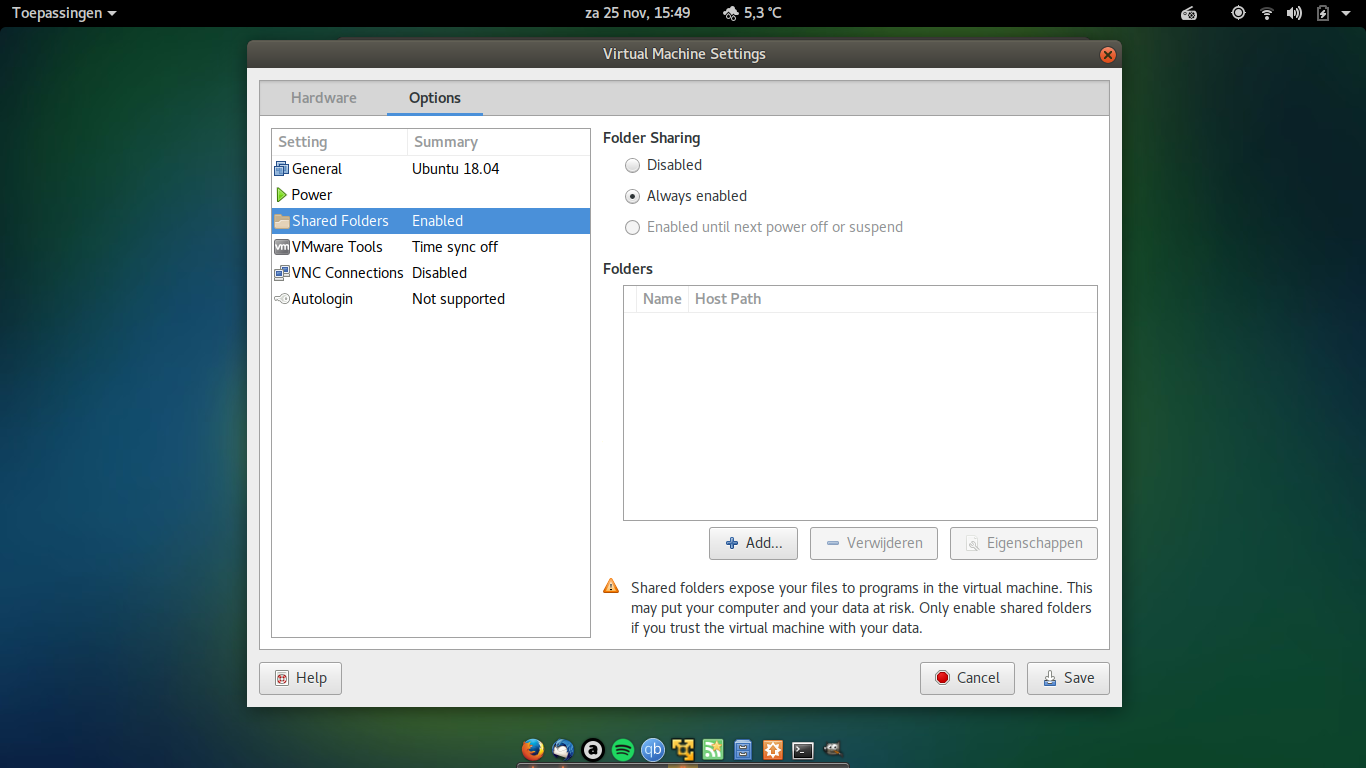The width and height of the screenshot is (1366, 768).
Task: Open the volume speaker indicator
Action: 1295,13
